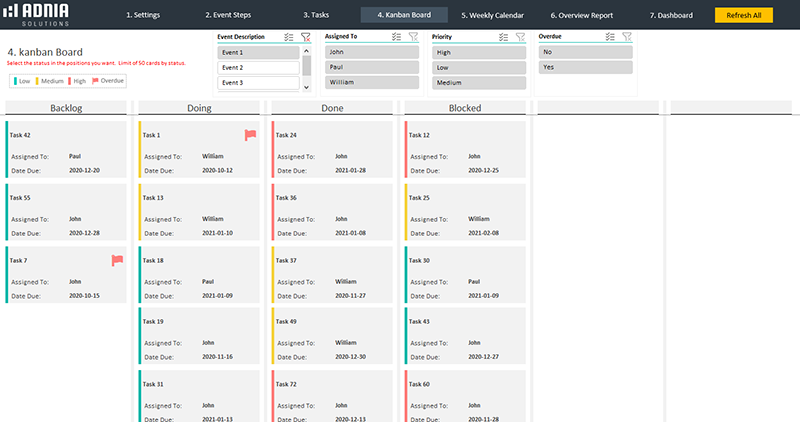Screen dimensions: 800x422
Task: Toggle multi-select in Event Description slicer
Action: (289, 36)
